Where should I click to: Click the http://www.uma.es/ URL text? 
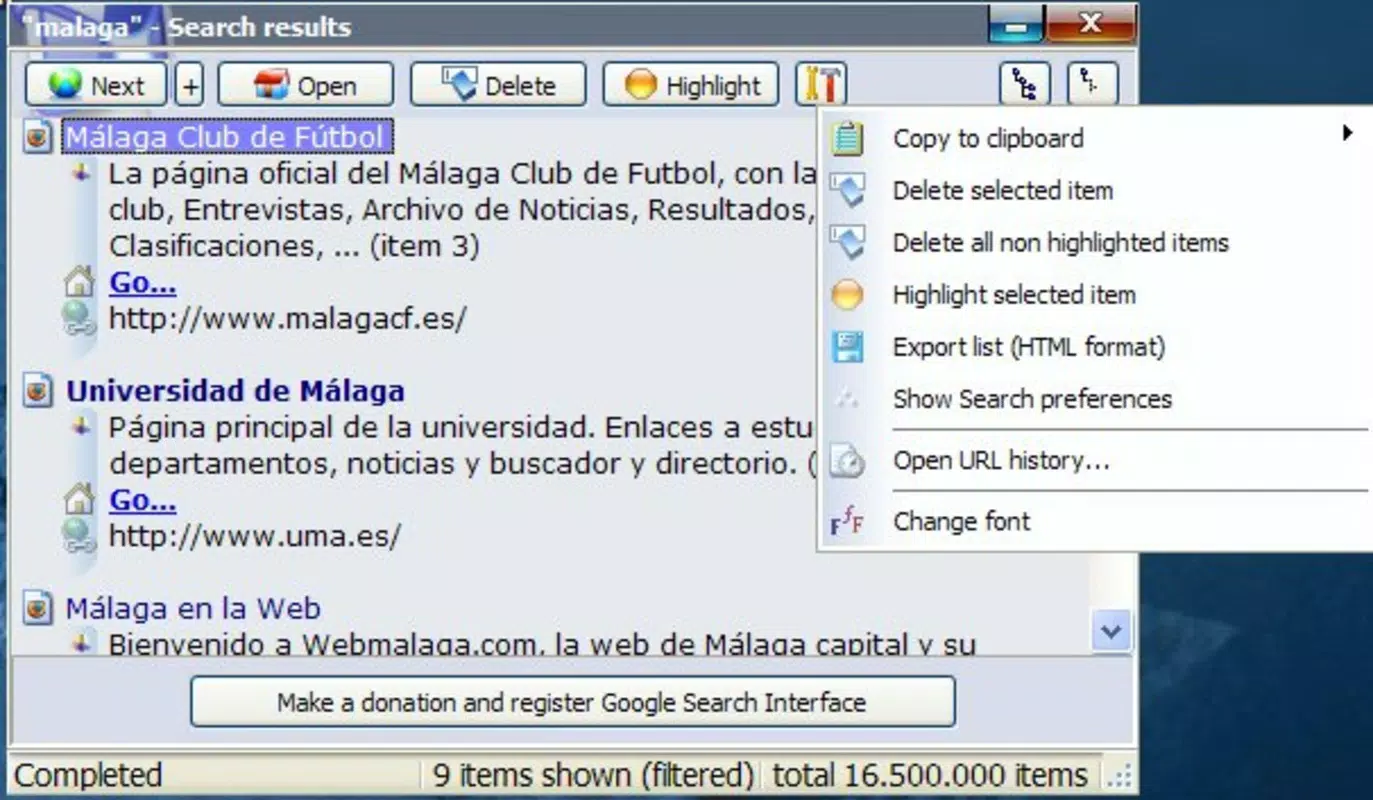click(x=254, y=536)
